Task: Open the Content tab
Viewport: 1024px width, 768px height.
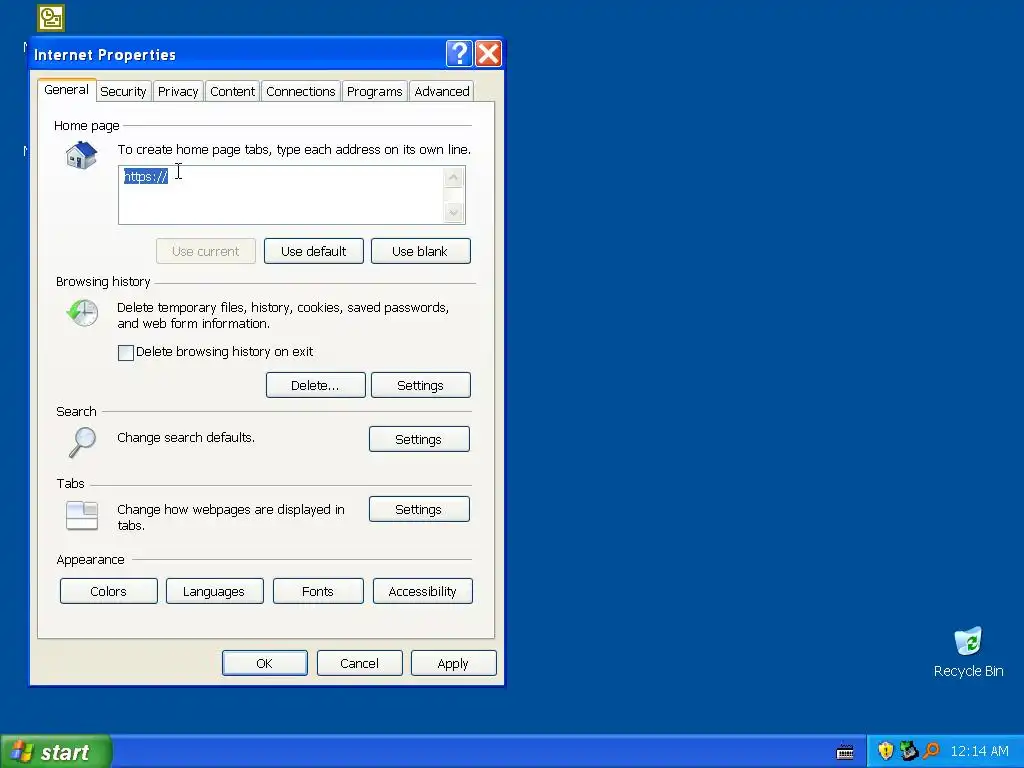Action: click(232, 91)
